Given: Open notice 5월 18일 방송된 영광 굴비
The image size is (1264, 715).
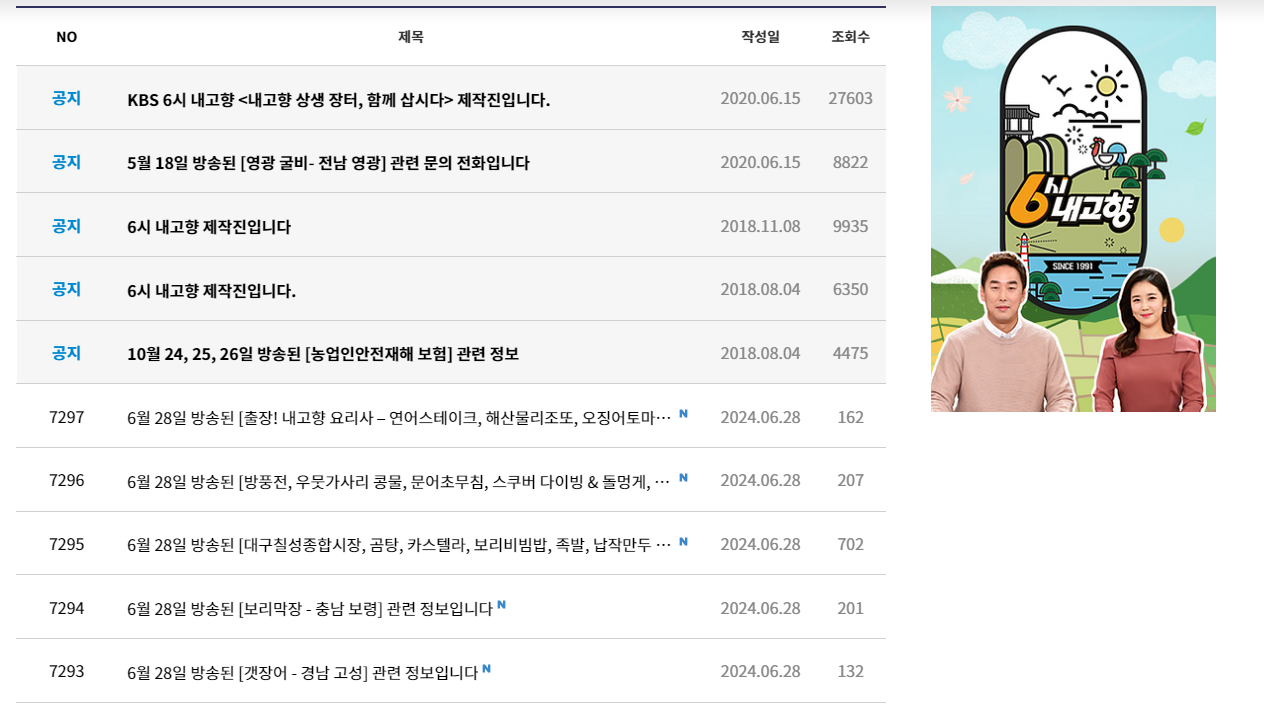Looking at the screenshot, I should [328, 162].
